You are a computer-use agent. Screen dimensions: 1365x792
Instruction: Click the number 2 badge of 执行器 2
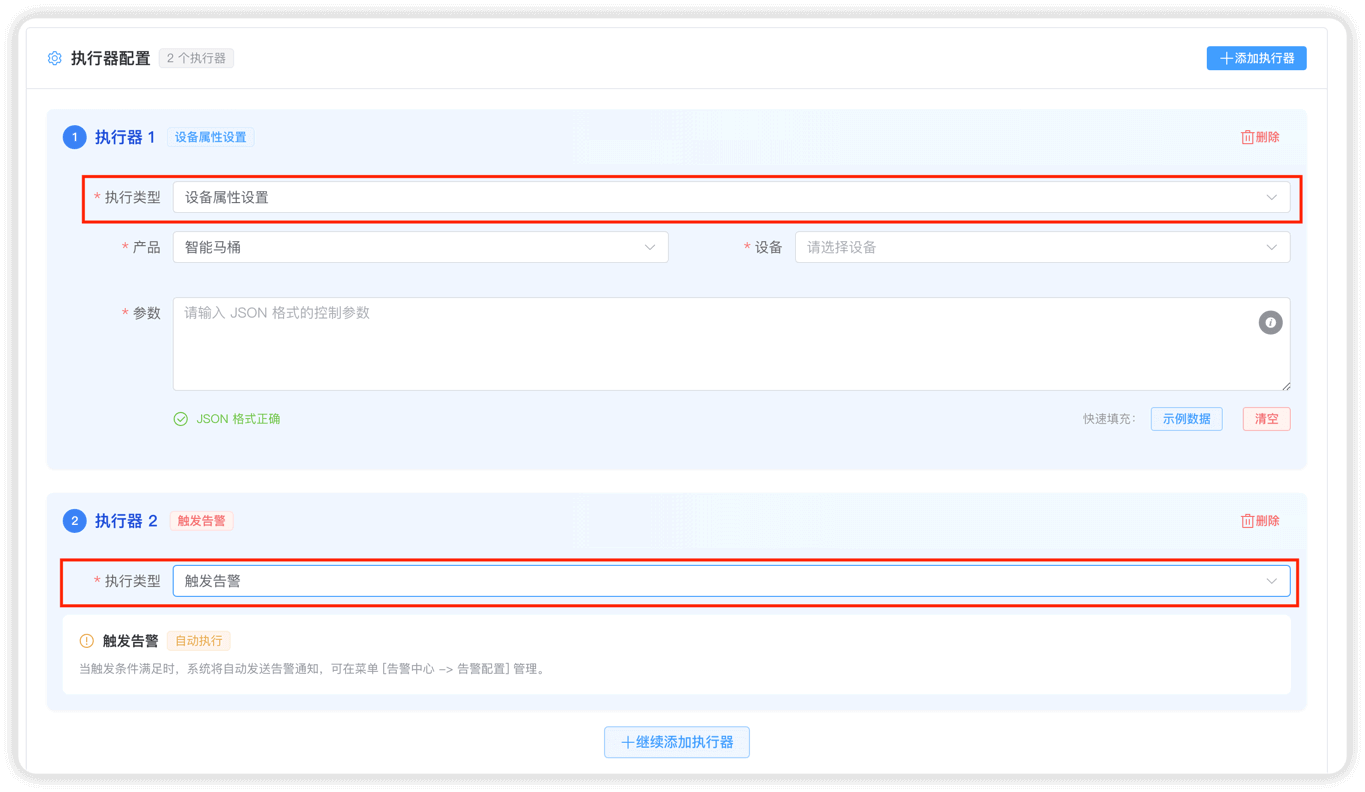(x=75, y=521)
